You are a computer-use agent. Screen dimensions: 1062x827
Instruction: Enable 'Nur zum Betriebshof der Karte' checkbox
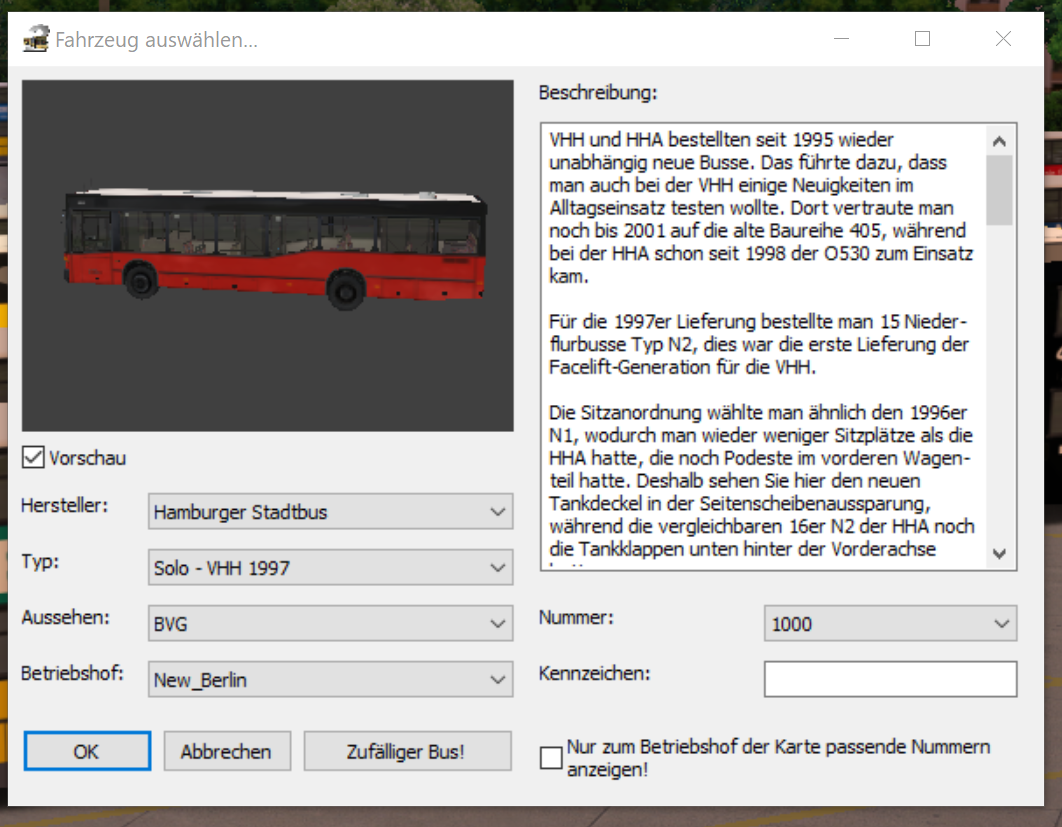point(551,758)
